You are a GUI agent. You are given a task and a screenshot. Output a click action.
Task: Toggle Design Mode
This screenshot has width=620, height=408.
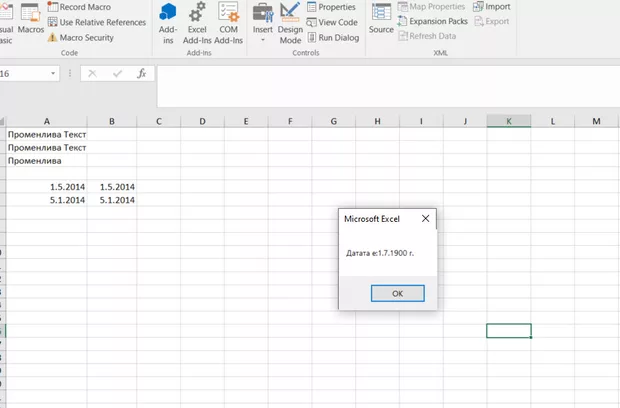[290, 21]
